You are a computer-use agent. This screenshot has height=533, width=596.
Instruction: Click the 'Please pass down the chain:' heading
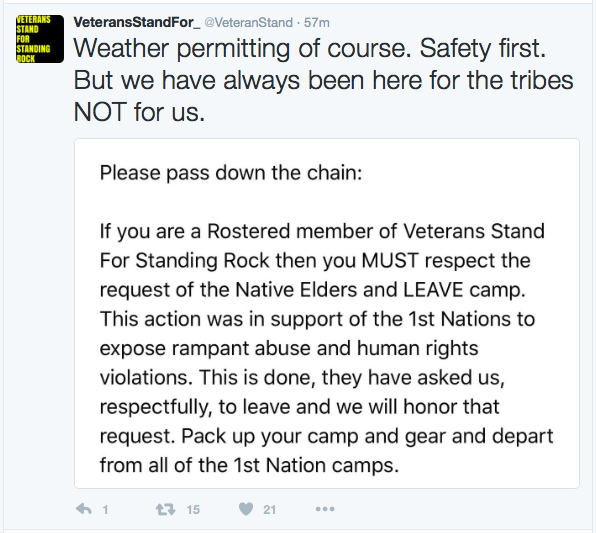231,173
